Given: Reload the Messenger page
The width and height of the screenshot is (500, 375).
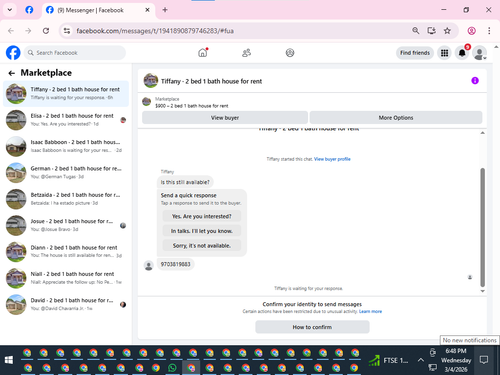Looking at the screenshot, I should [x=46, y=31].
